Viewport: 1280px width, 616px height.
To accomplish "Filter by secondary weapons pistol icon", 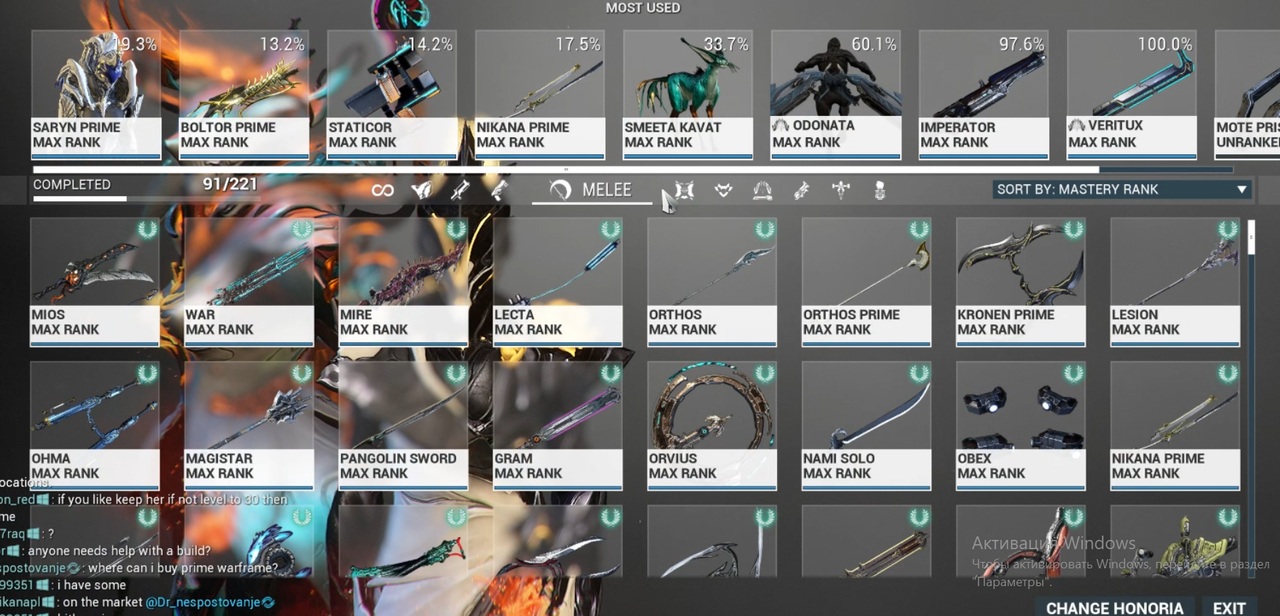I will pyautogui.click(x=498, y=190).
